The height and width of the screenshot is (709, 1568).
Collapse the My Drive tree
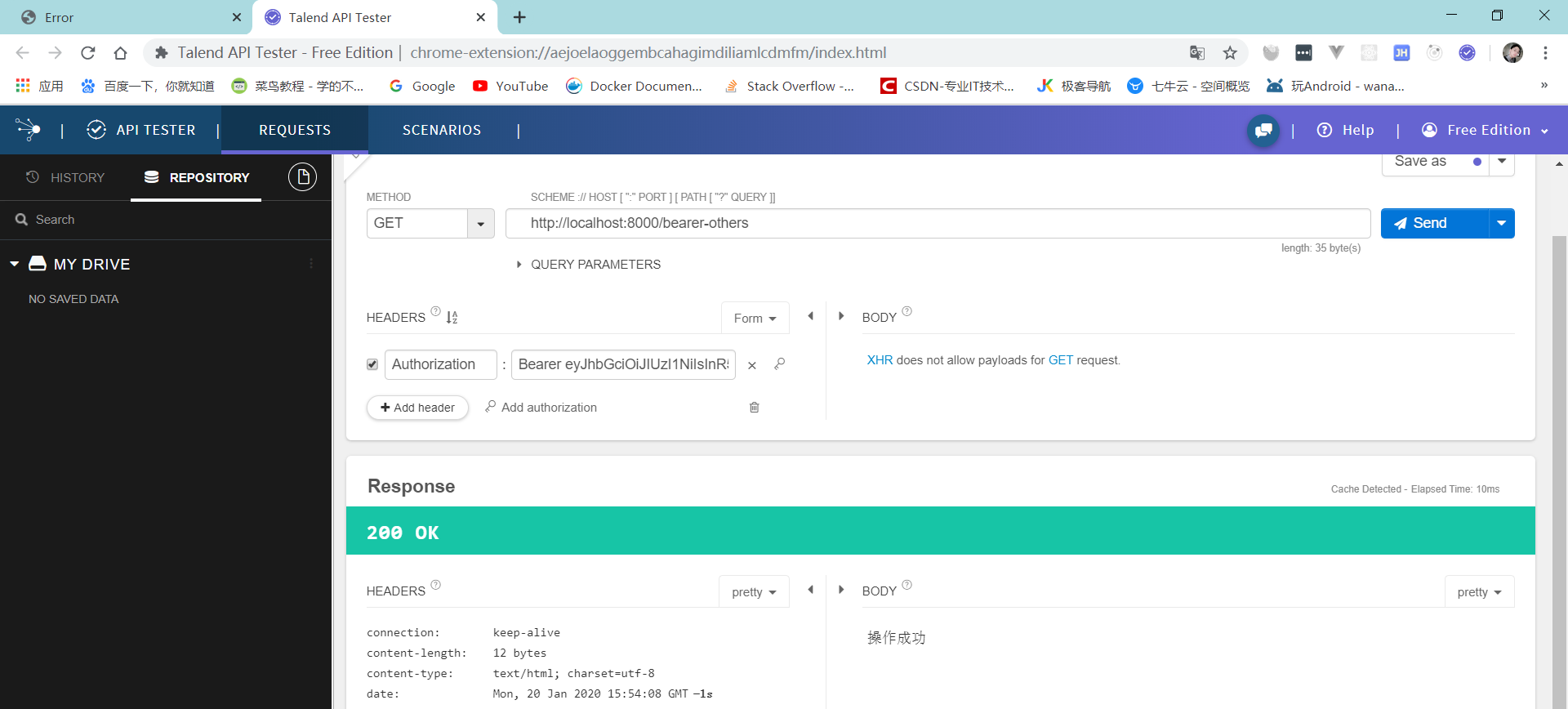(x=14, y=264)
